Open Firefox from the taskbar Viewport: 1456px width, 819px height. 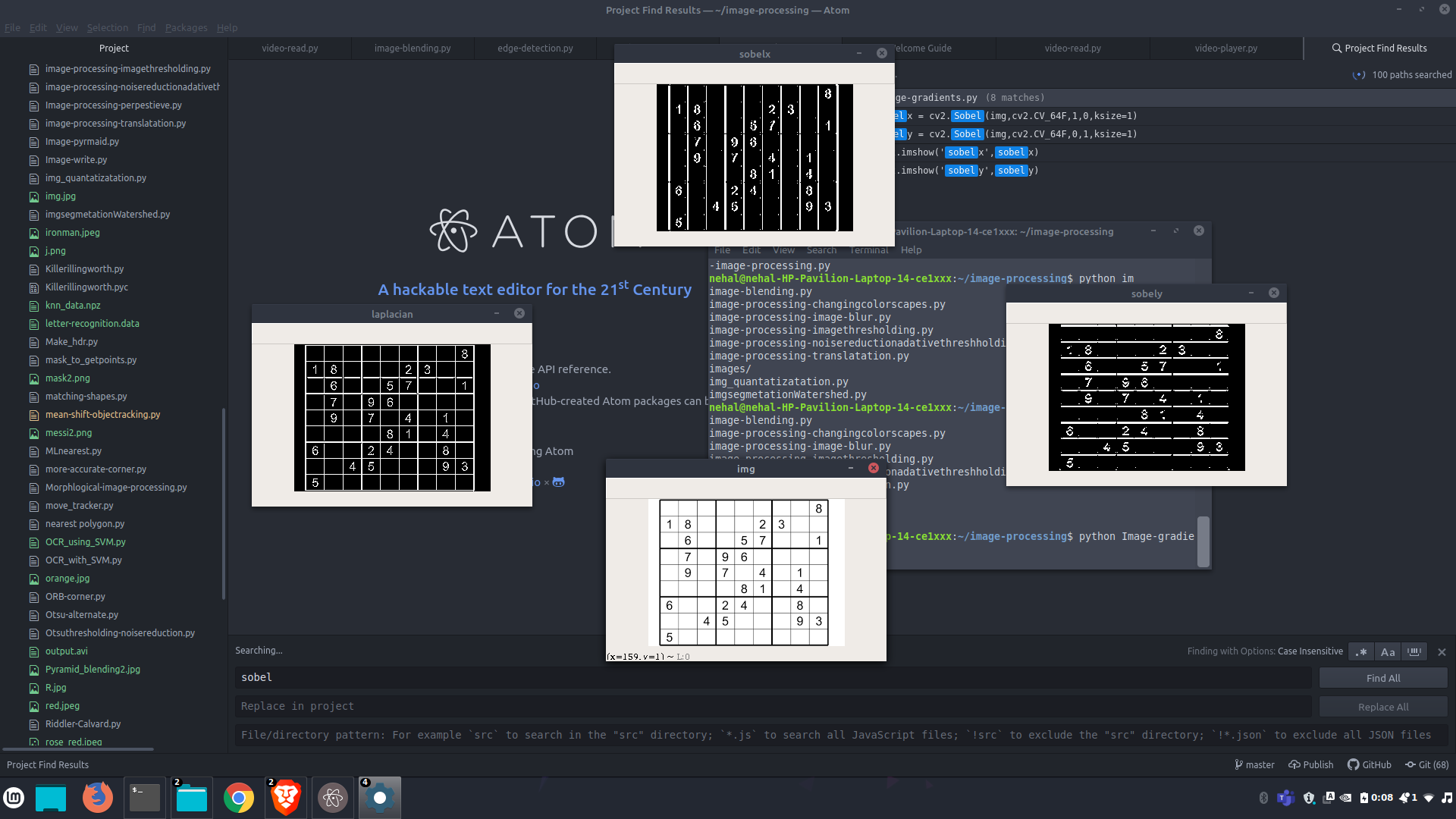click(97, 798)
